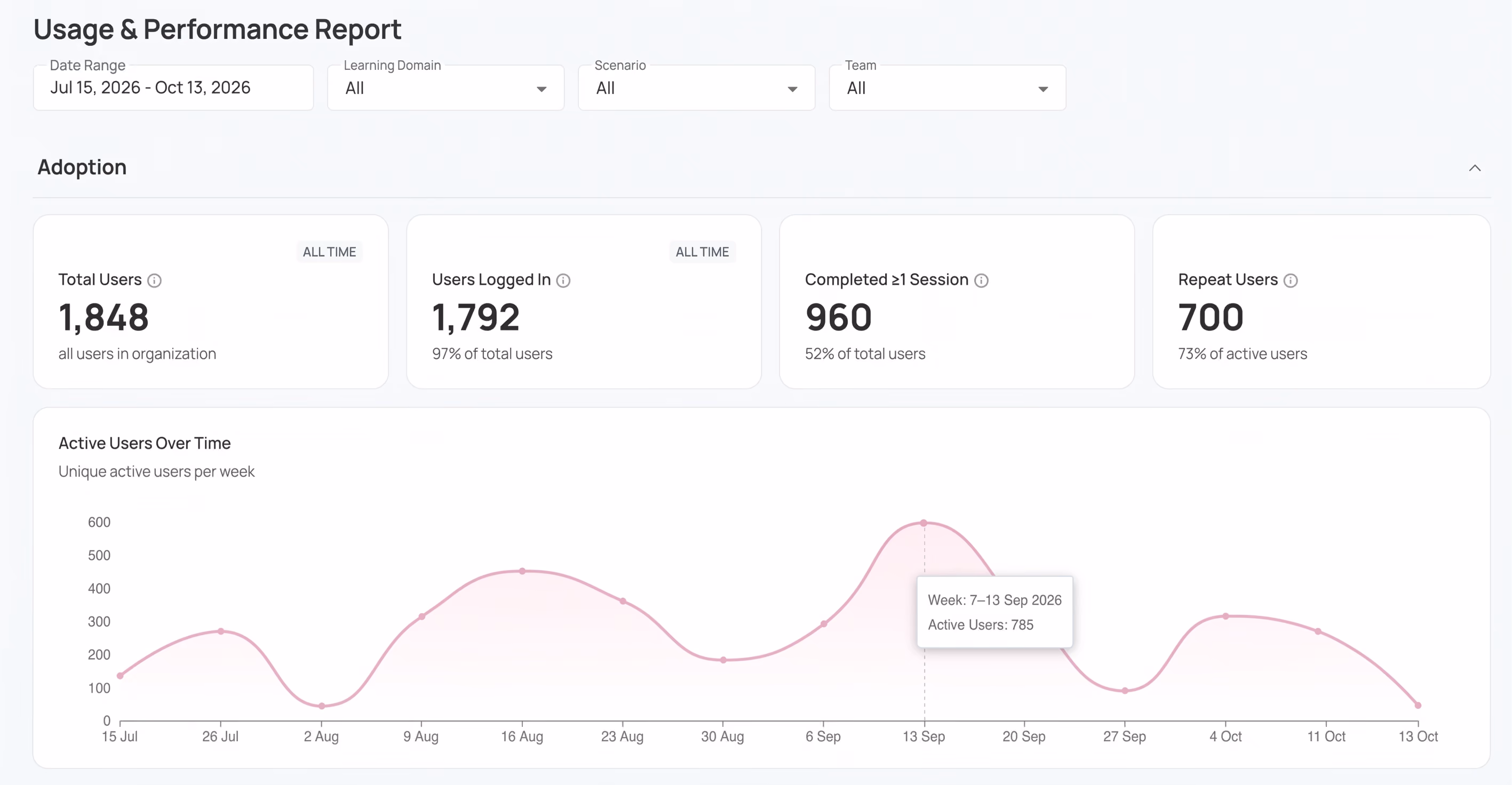The height and width of the screenshot is (785, 1512).
Task: Click 'Week: 7–13 Sep 2026' tooltip text
Action: click(995, 600)
